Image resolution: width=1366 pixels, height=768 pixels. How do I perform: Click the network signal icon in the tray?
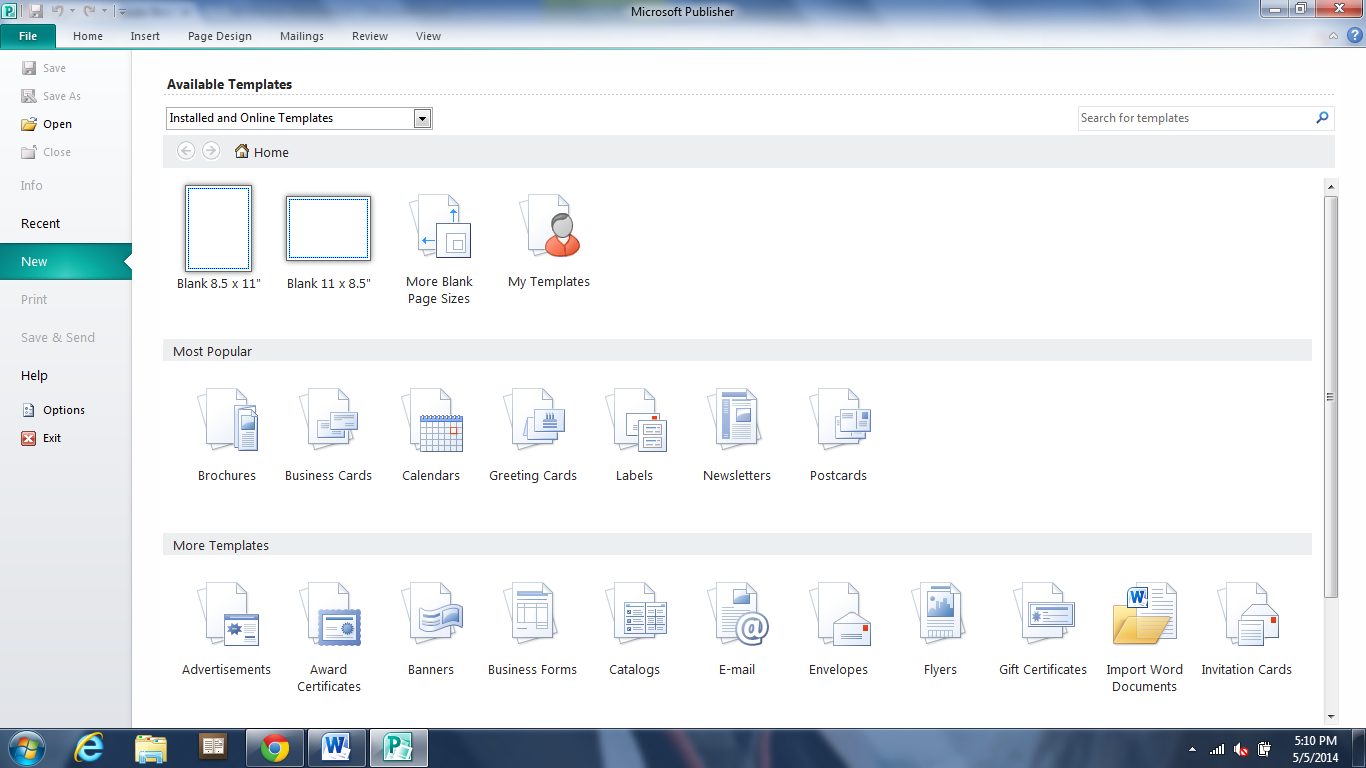coord(1217,749)
